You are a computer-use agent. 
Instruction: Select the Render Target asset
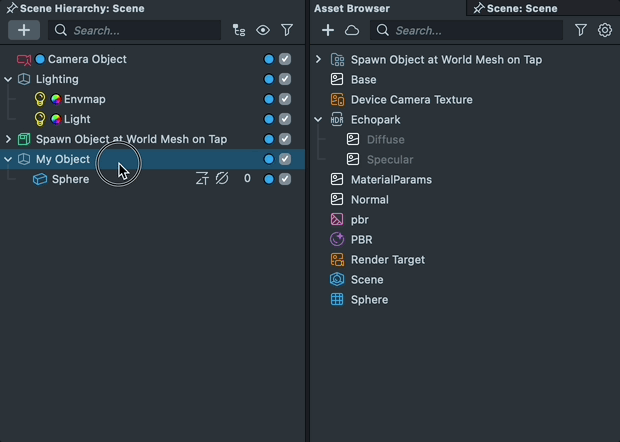tap(387, 259)
